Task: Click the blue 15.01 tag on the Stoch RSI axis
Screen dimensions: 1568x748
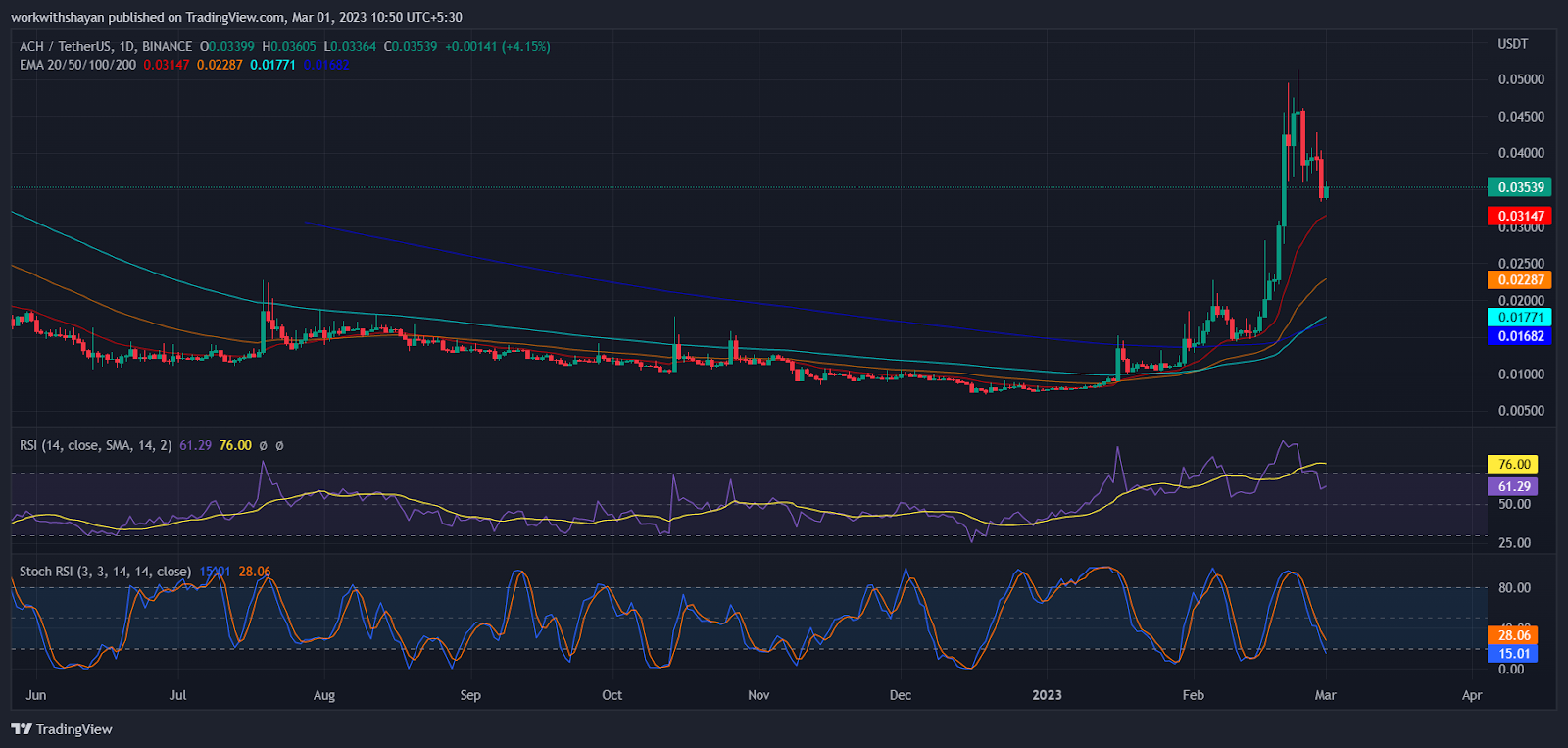Action: (x=1513, y=654)
